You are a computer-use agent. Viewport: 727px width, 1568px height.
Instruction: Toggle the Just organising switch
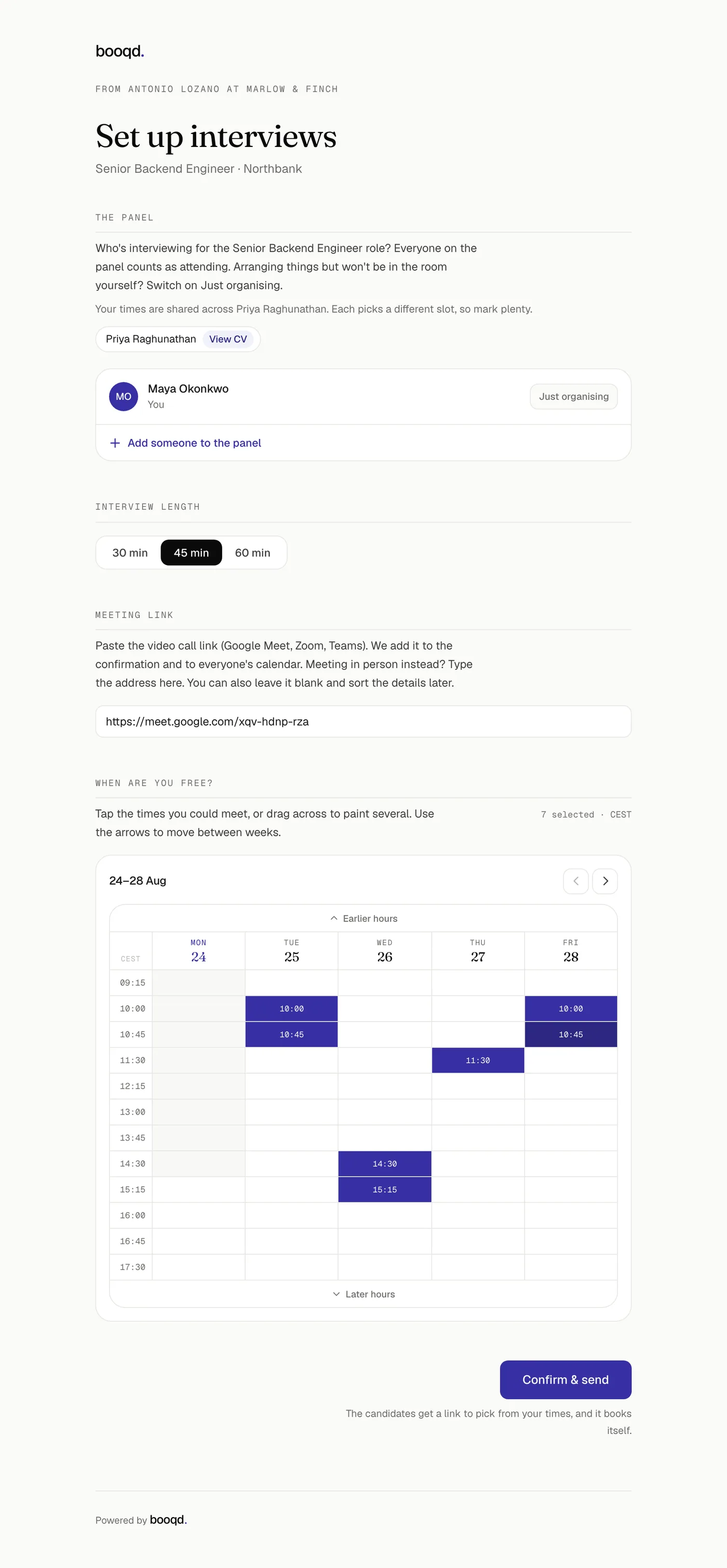pos(574,396)
